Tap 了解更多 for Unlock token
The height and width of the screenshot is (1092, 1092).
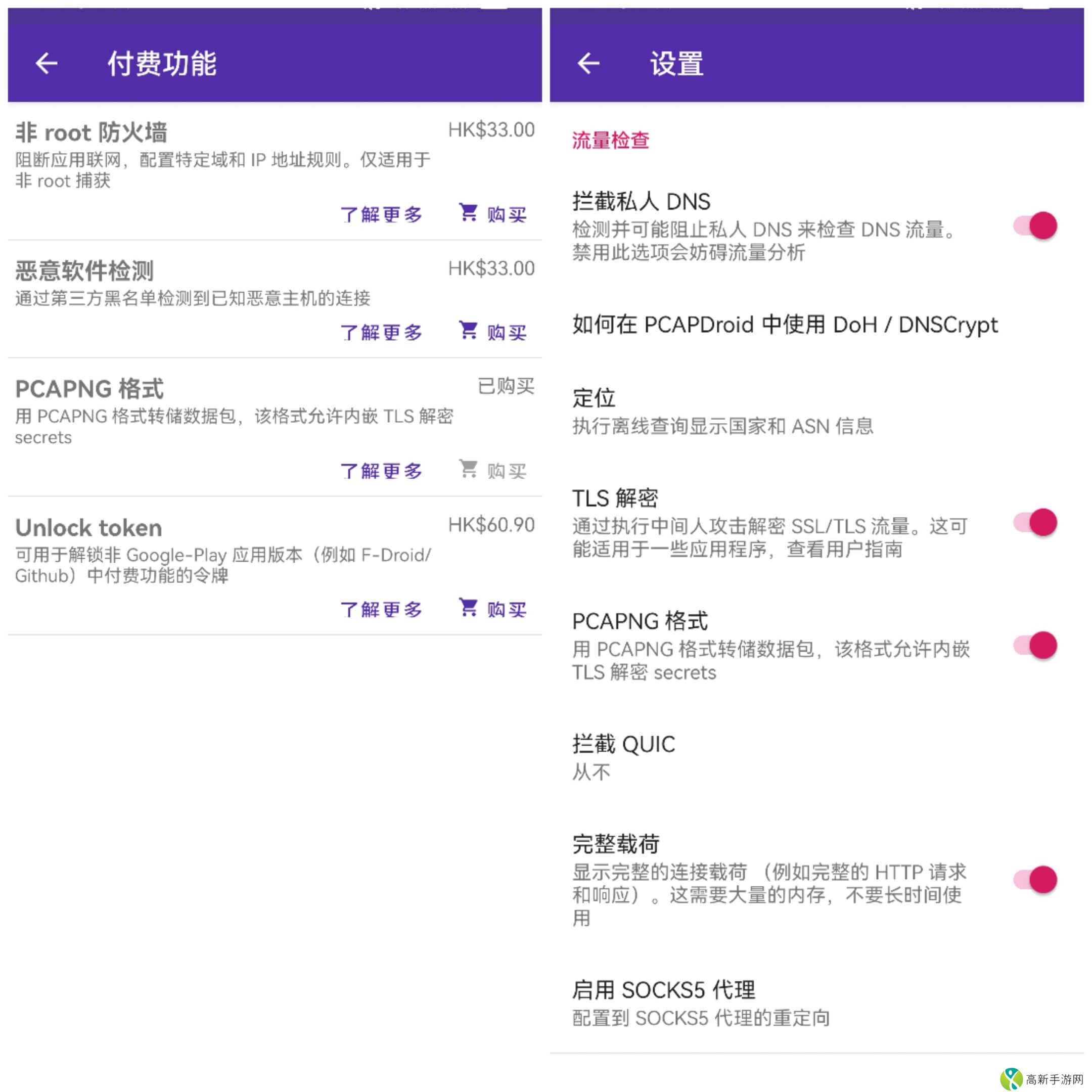point(381,609)
